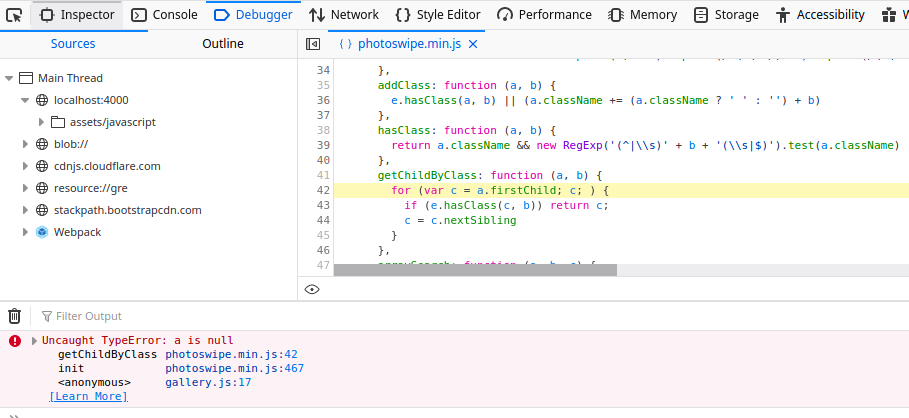Expand the blob:// source node
The image size is (909, 418).
(x=25, y=144)
